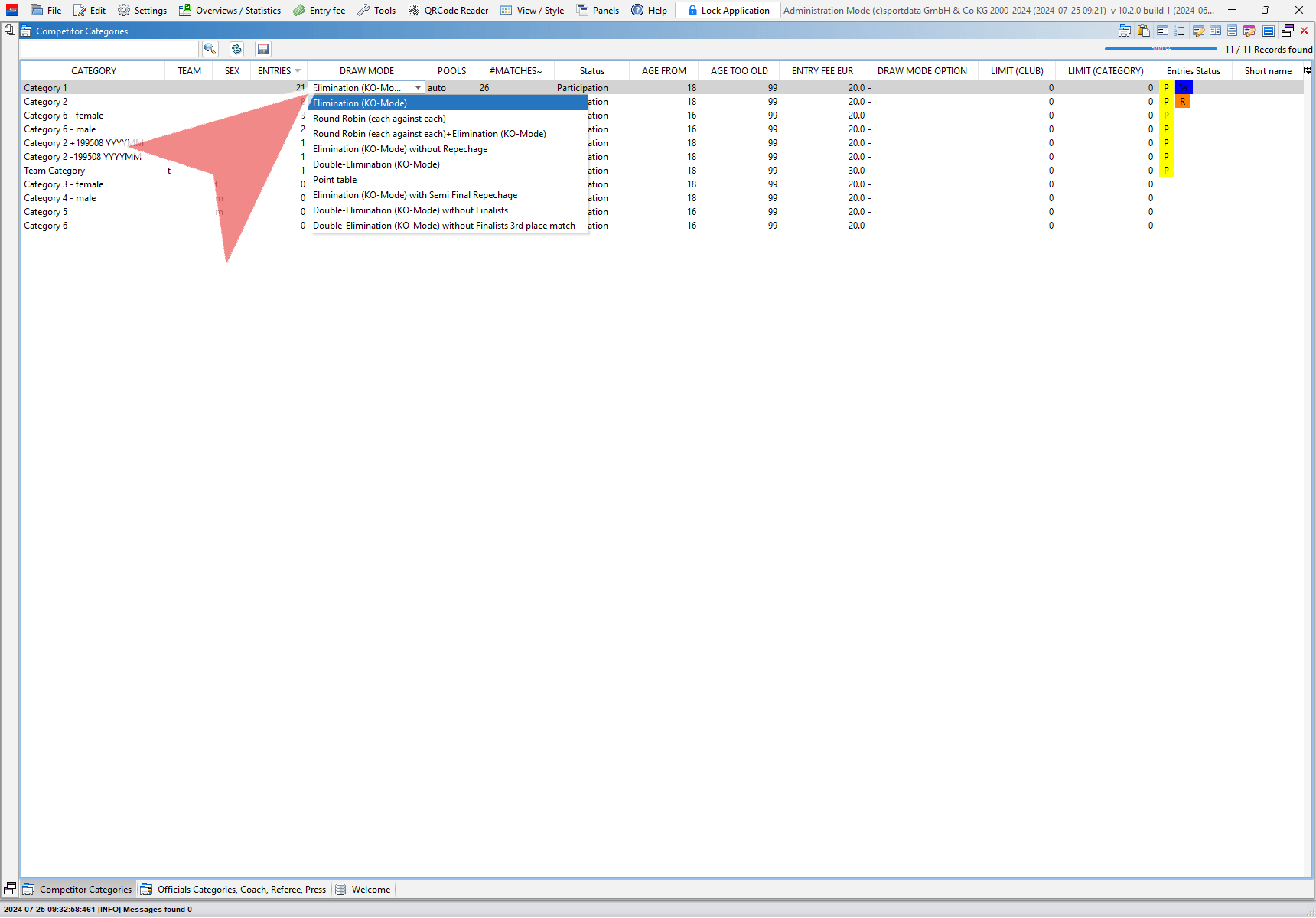The width and height of the screenshot is (1316, 918).
Task: Click the clipboard paste icon in panel toolbar
Action: coord(1143,31)
